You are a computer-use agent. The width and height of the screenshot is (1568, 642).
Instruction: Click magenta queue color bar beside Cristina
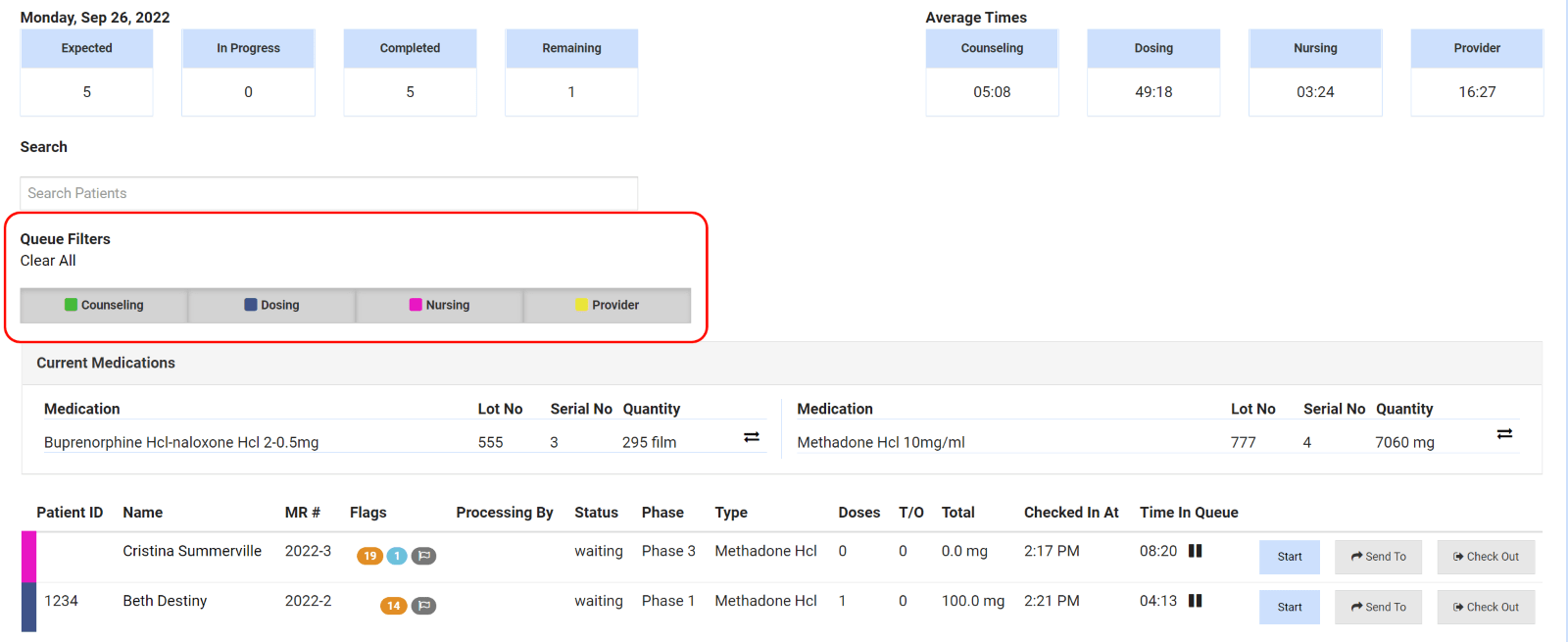pyautogui.click(x=28, y=557)
